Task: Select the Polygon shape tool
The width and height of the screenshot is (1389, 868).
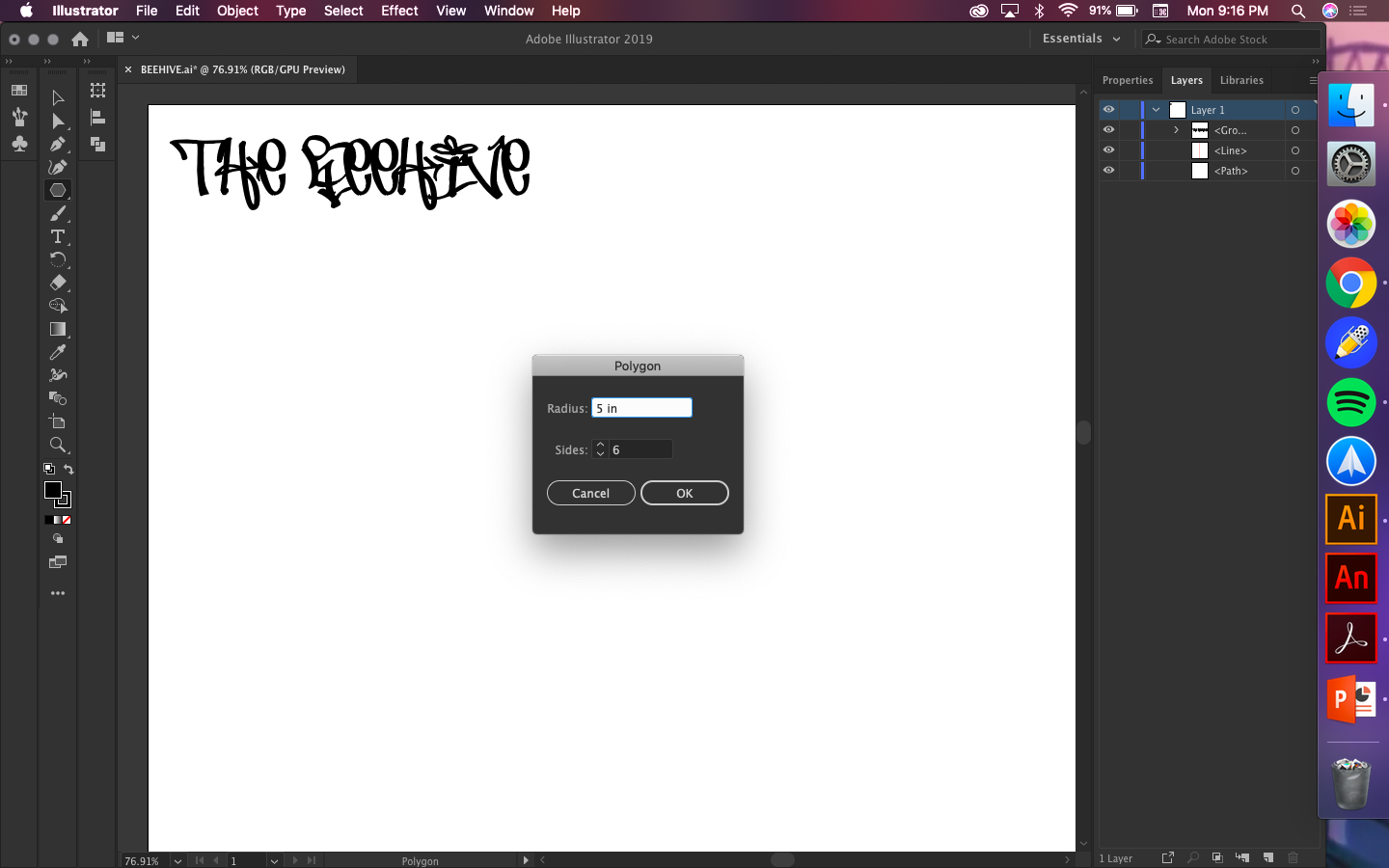Action: click(58, 189)
